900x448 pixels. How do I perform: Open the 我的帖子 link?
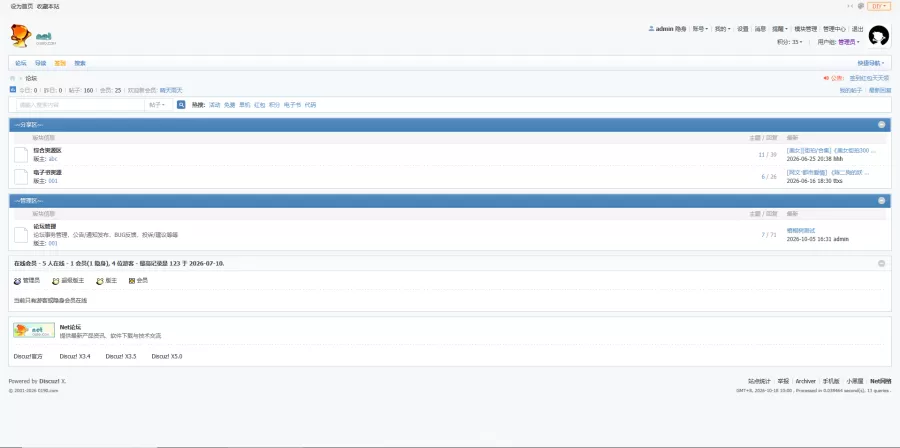[851, 90]
